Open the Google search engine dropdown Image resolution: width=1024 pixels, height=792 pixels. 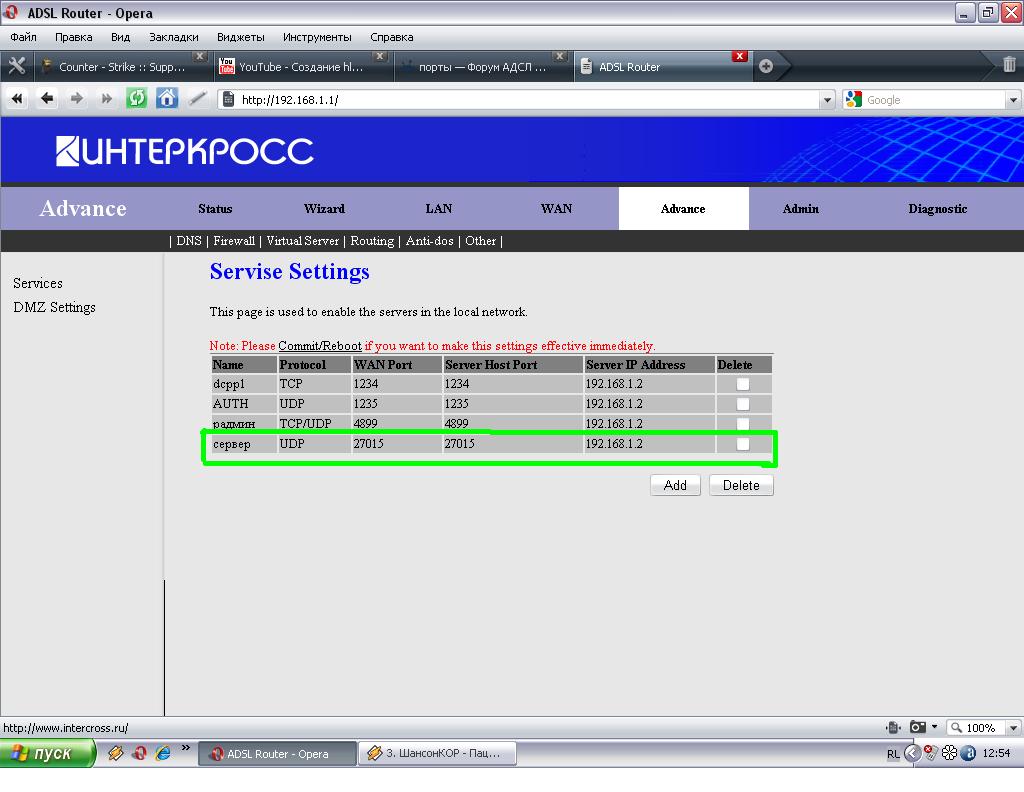click(x=1013, y=100)
